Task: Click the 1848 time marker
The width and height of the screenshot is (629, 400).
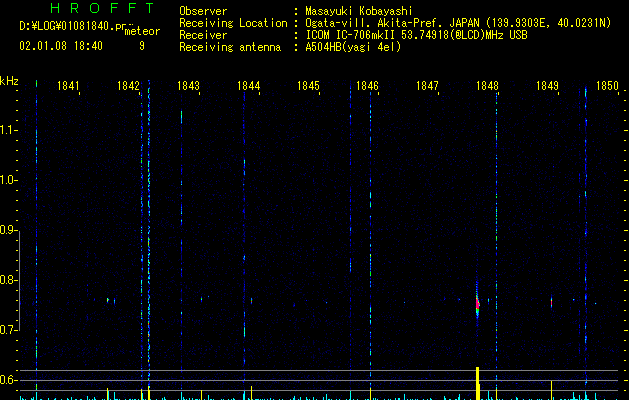Action: 487,85
